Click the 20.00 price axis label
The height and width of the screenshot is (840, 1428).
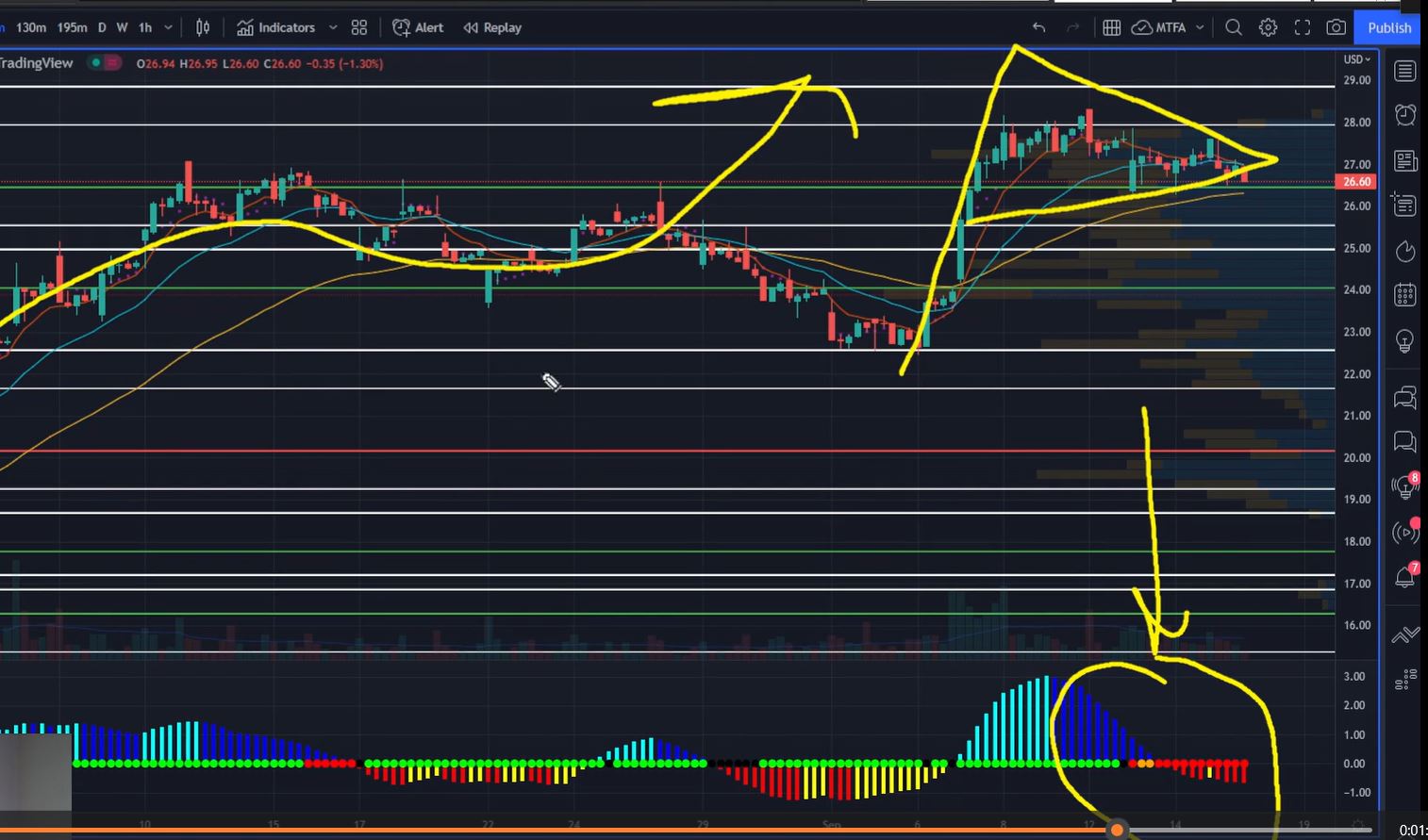[x=1356, y=457]
